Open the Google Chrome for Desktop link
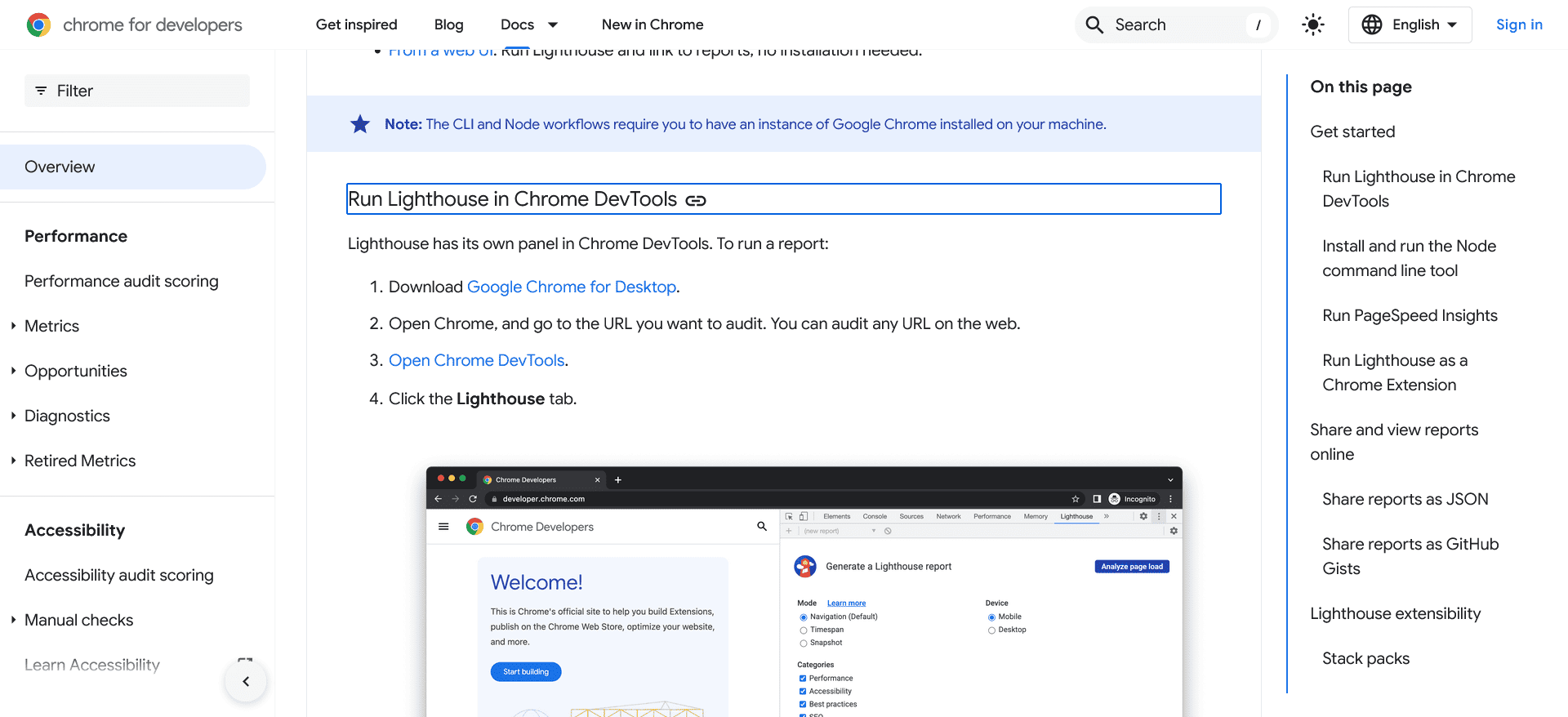This screenshot has width=1568, height=717. [x=571, y=287]
